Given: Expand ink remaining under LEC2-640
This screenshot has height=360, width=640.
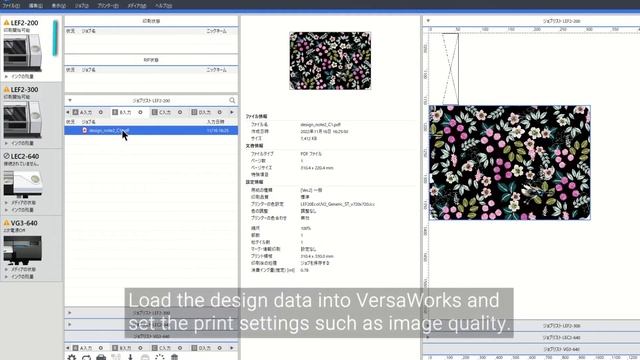Looking at the screenshot, I should [6, 210].
